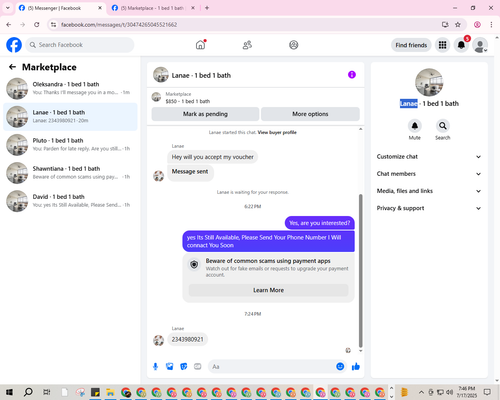Click the 'Hey will you accept my voucher' message
The width and height of the screenshot is (500, 400).
[212, 157]
